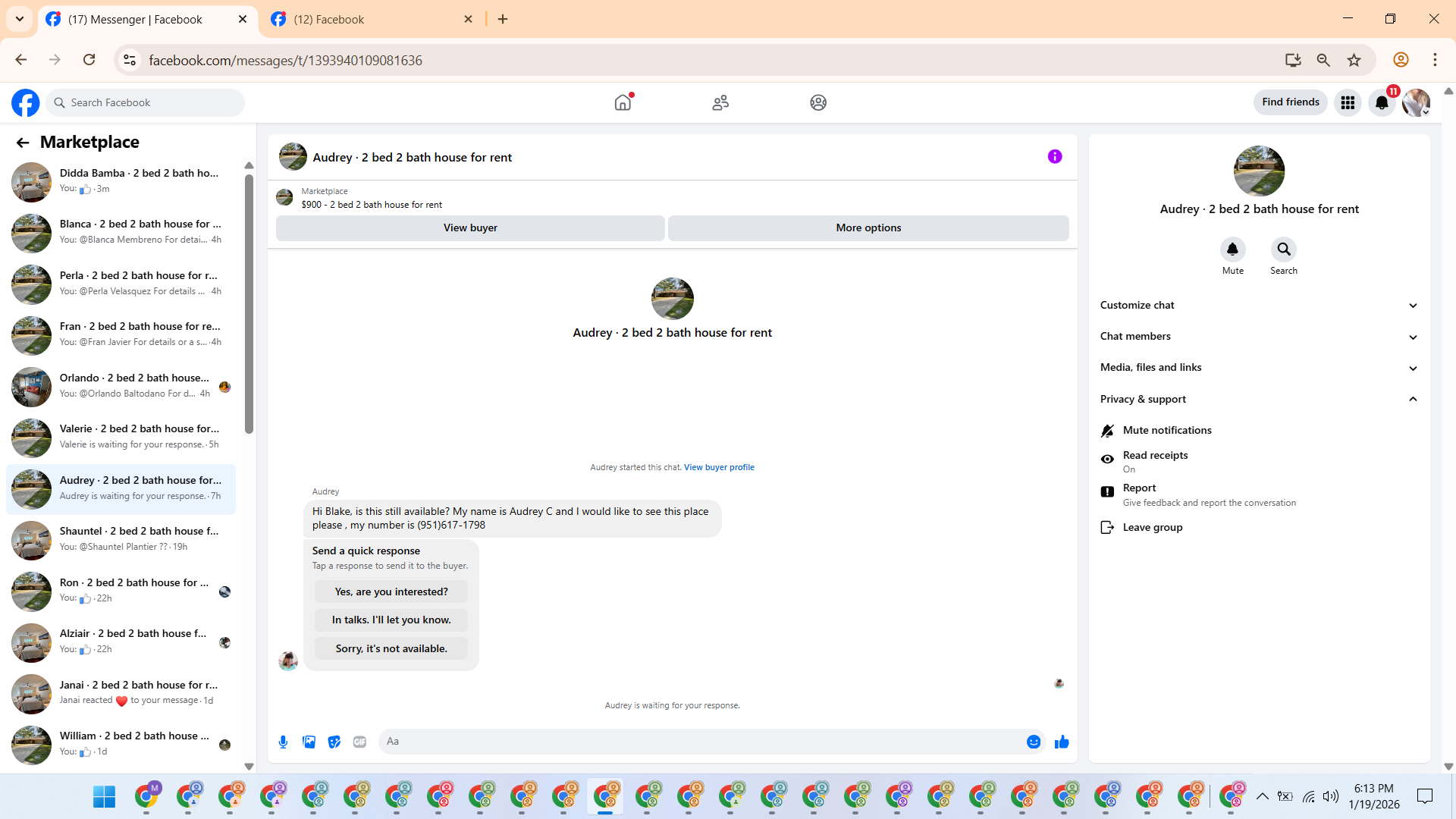1456x819 pixels.
Task: Send quick response 'Sorry, it's not available.'
Action: 391,648
